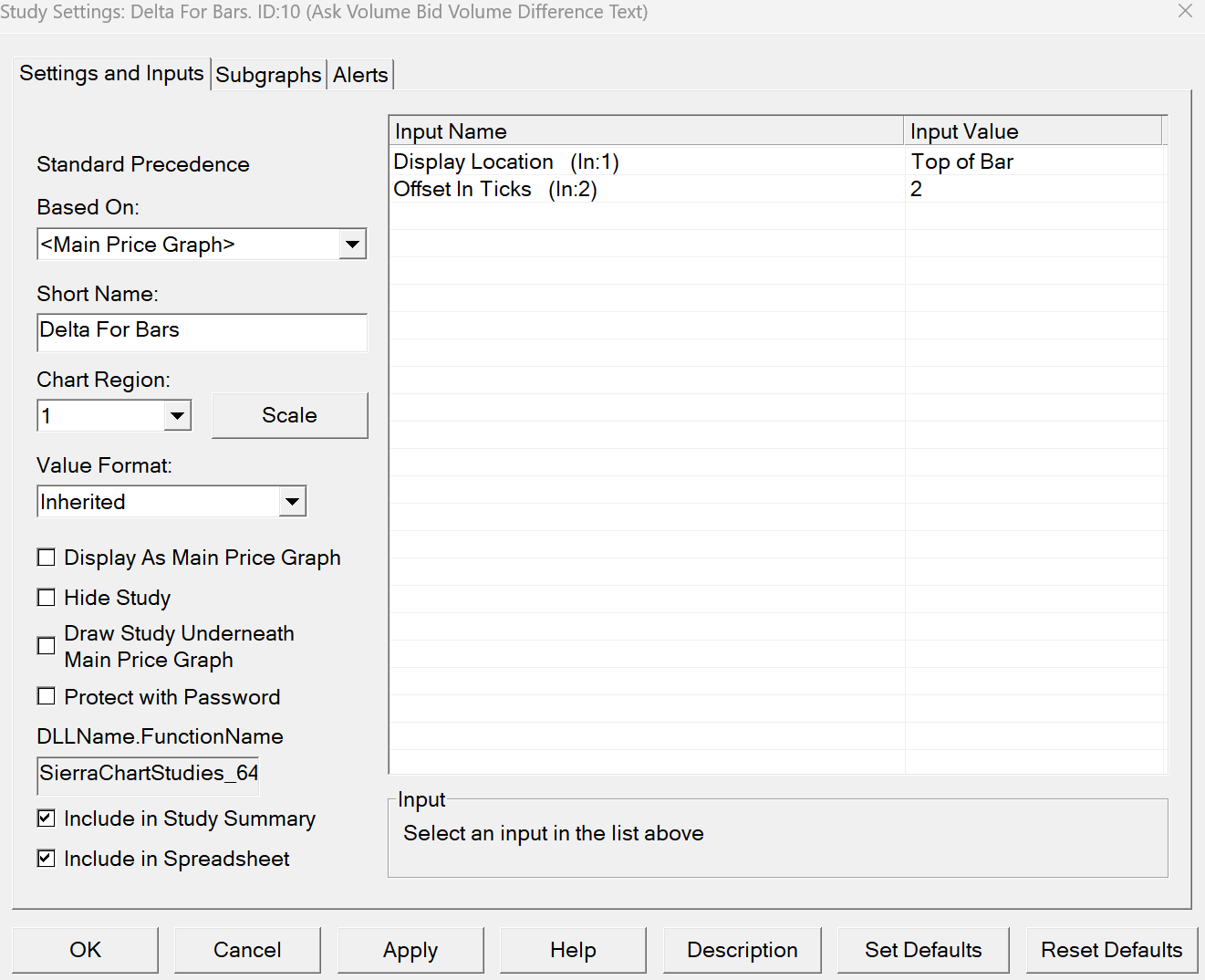This screenshot has height=980, width=1205.
Task: Open the study Description
Action: [x=742, y=950]
